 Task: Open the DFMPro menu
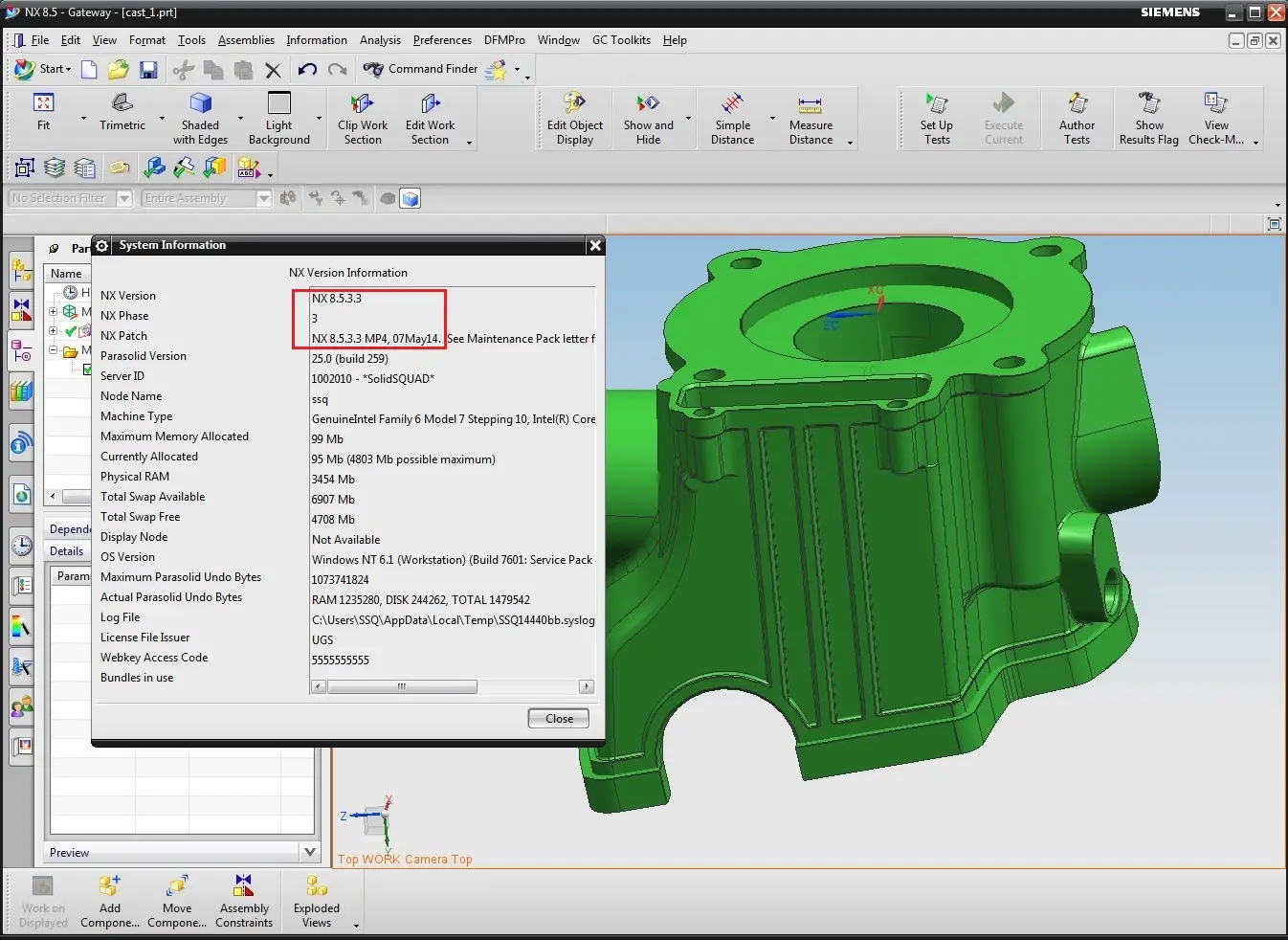pos(504,40)
